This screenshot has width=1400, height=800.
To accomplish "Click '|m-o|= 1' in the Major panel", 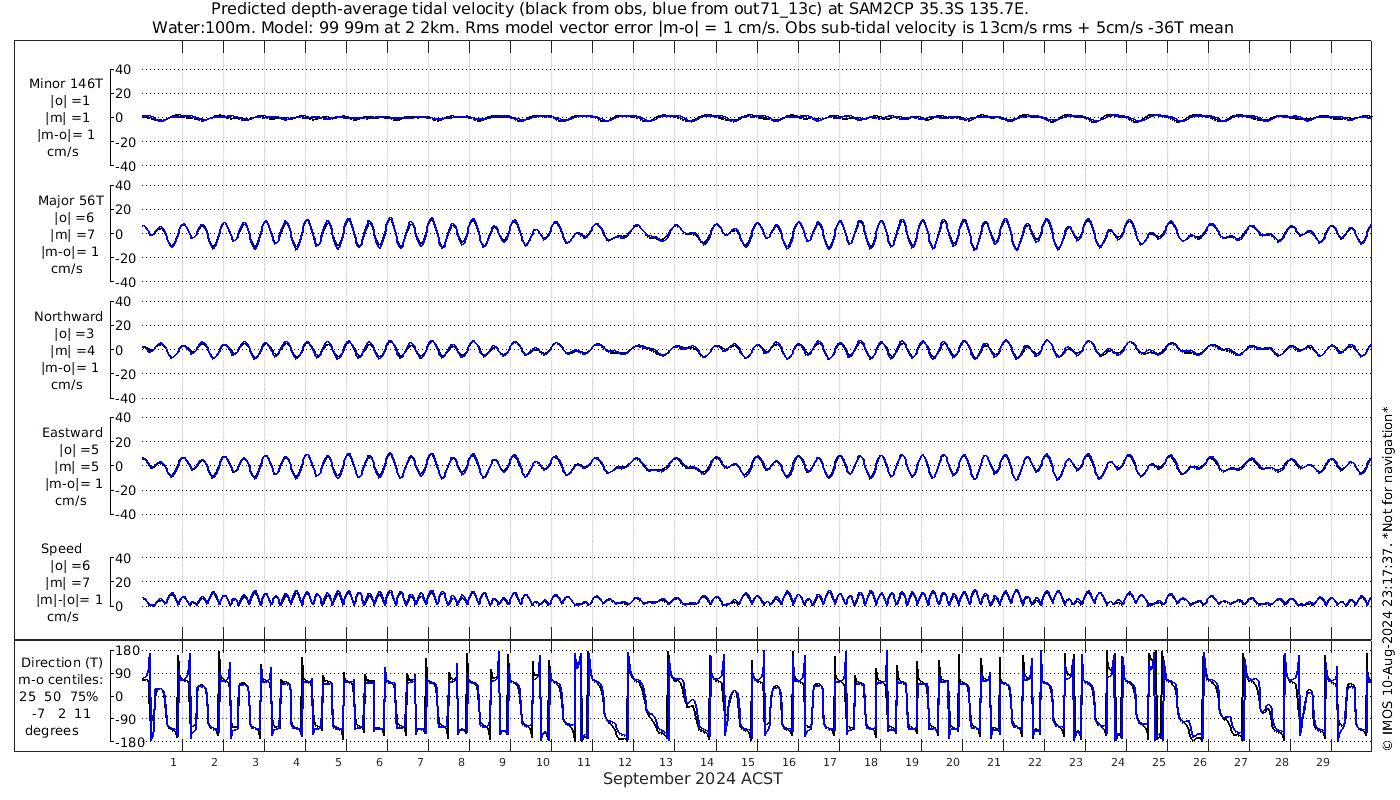I will point(69,251).
